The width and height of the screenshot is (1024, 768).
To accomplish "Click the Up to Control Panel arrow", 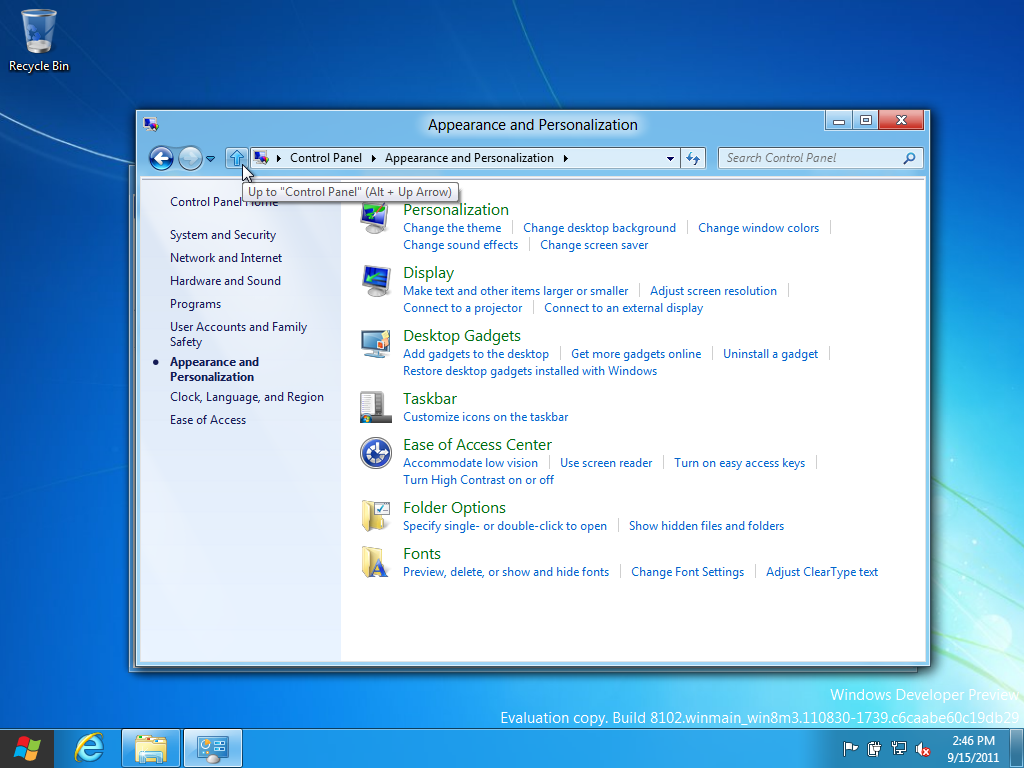I will [236, 158].
